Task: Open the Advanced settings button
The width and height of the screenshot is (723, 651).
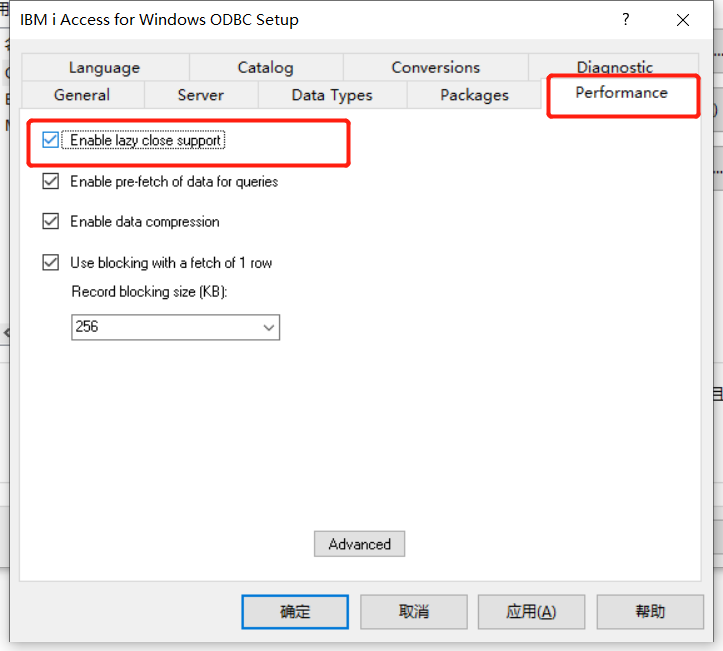Action: (360, 544)
